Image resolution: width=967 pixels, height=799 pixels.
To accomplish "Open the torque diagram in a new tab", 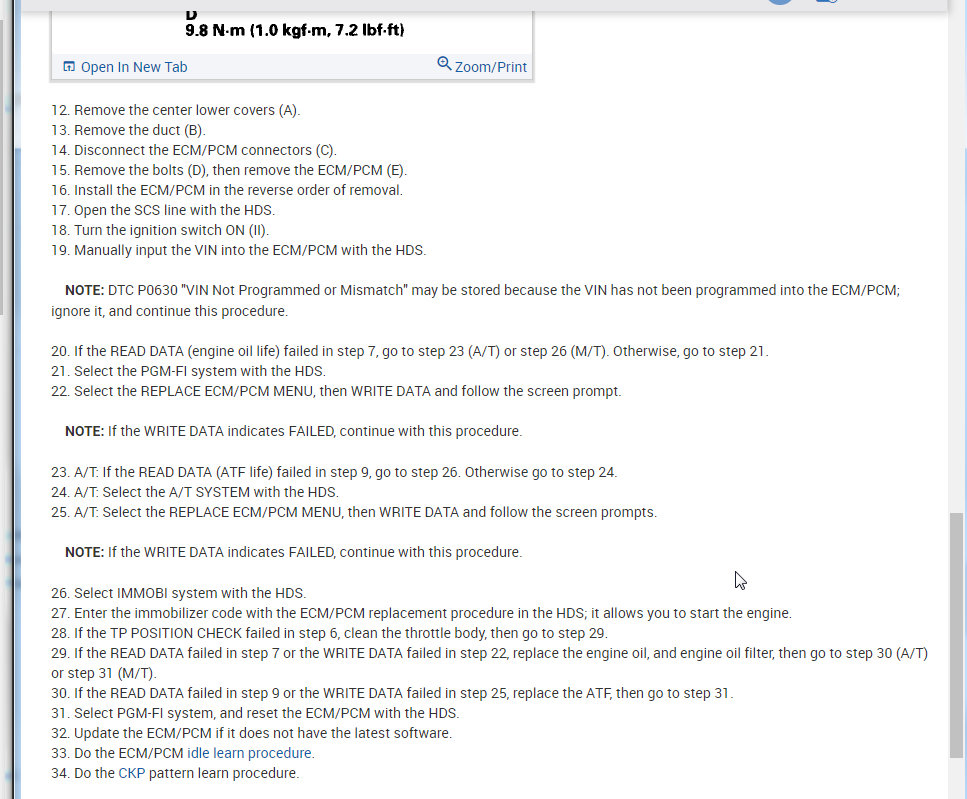I will click(x=134, y=67).
